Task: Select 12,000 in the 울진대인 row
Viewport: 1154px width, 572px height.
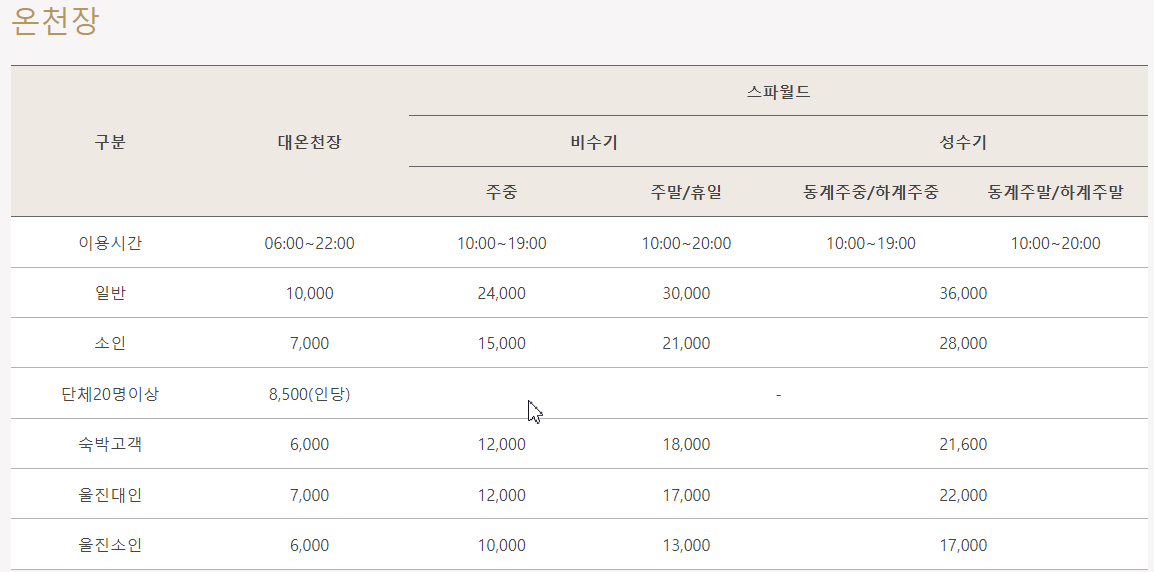Action: (501, 495)
